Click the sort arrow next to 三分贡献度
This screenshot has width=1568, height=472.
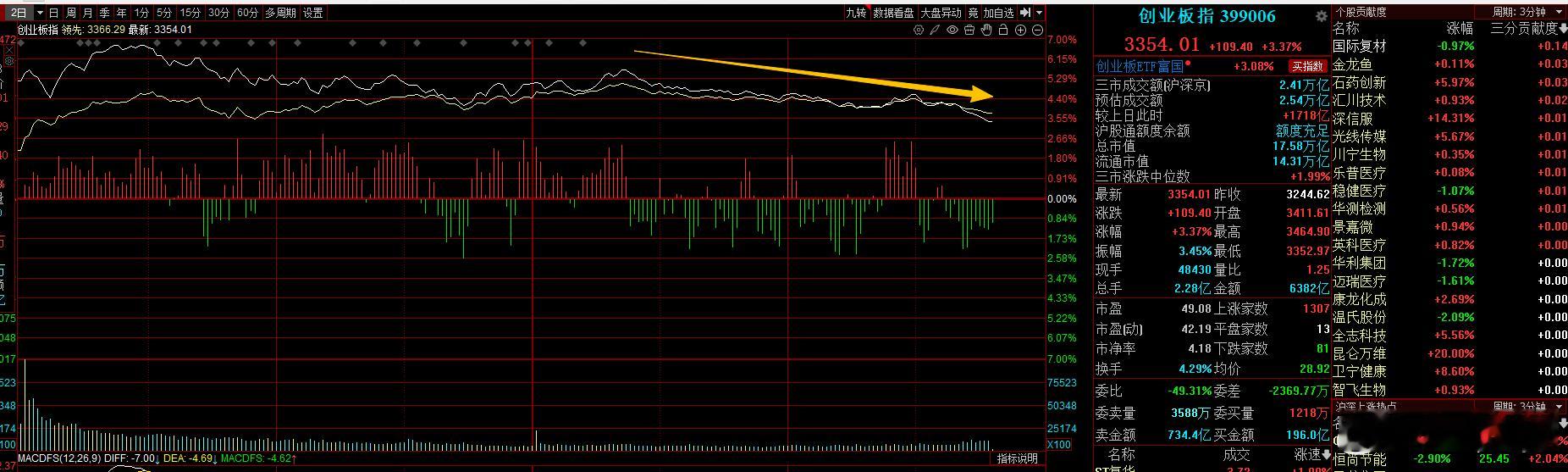pyautogui.click(x=1563, y=28)
